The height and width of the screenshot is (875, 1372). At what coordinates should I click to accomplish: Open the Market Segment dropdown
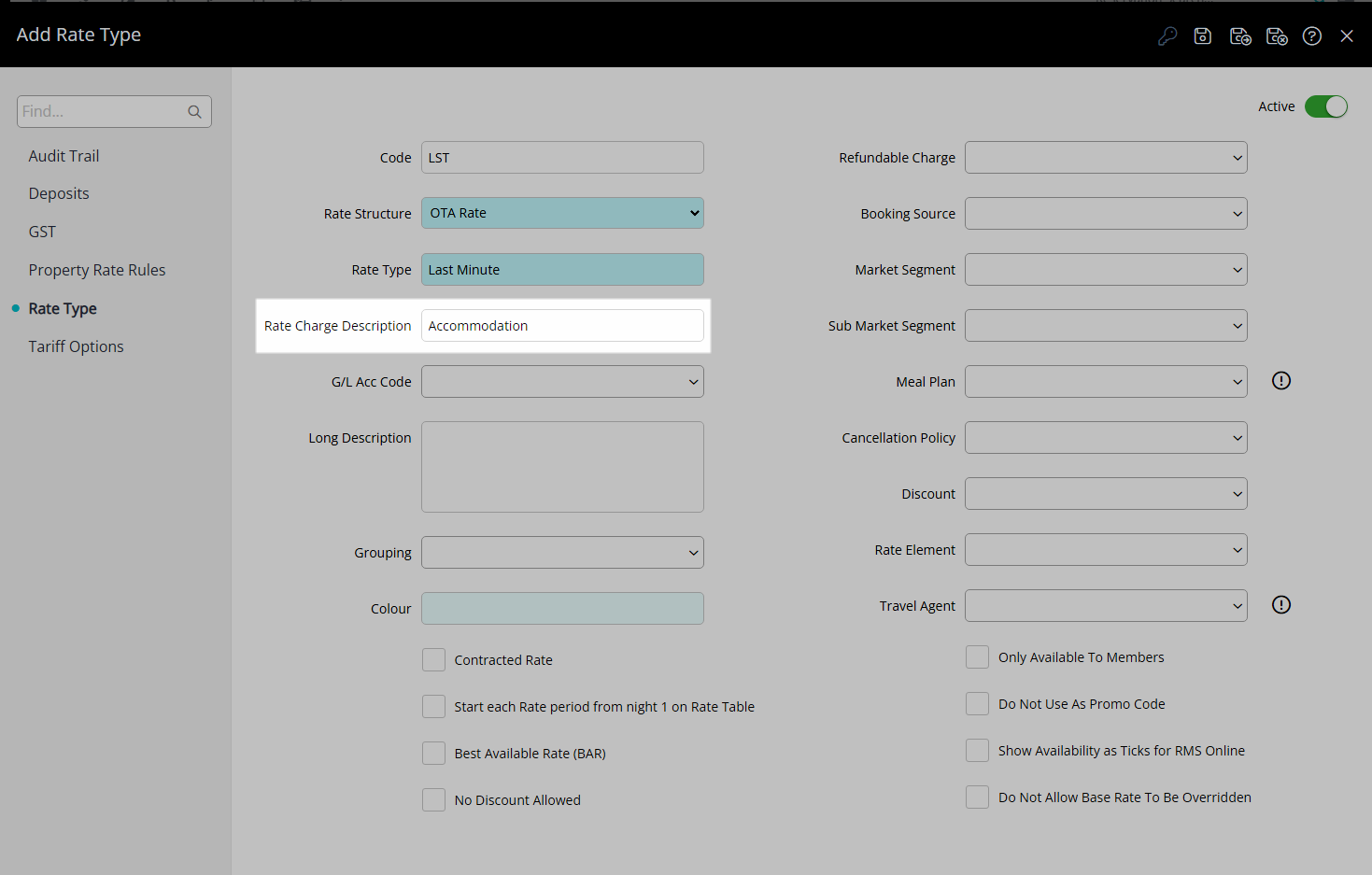click(1106, 269)
